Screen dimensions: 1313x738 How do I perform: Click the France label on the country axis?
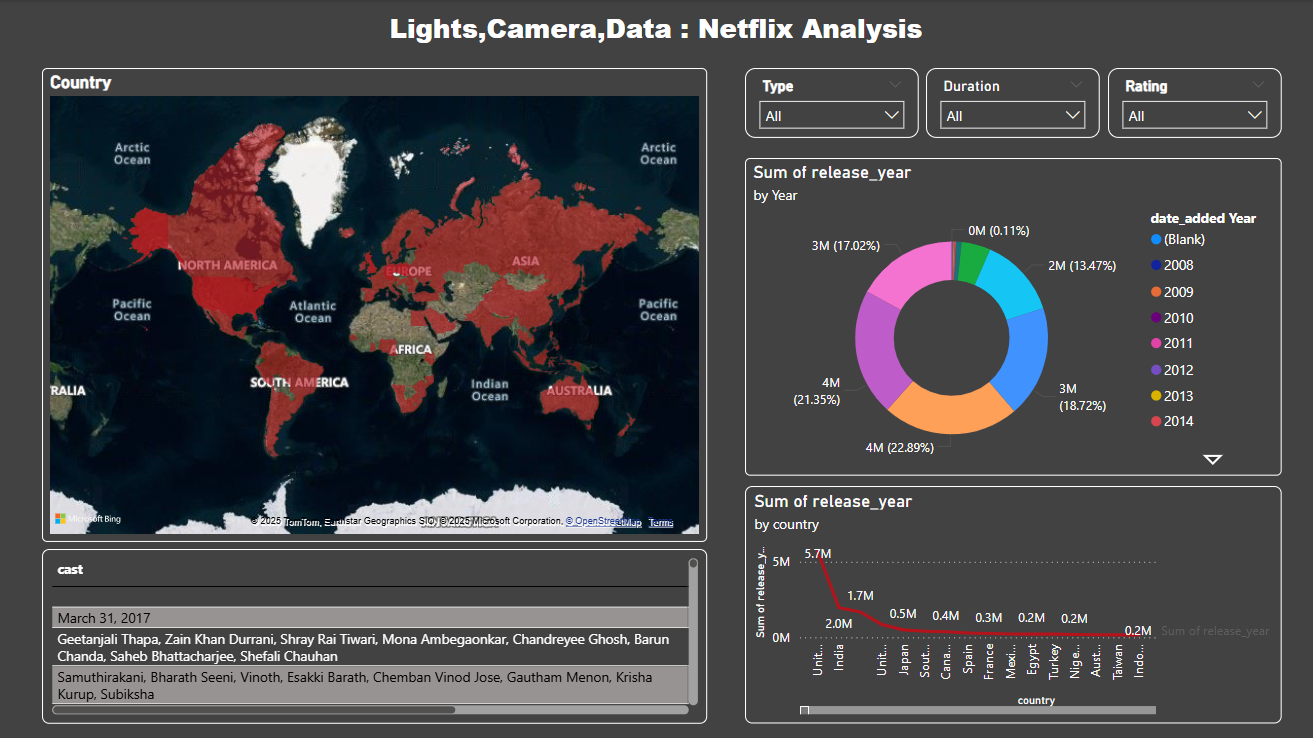[x=989, y=661]
